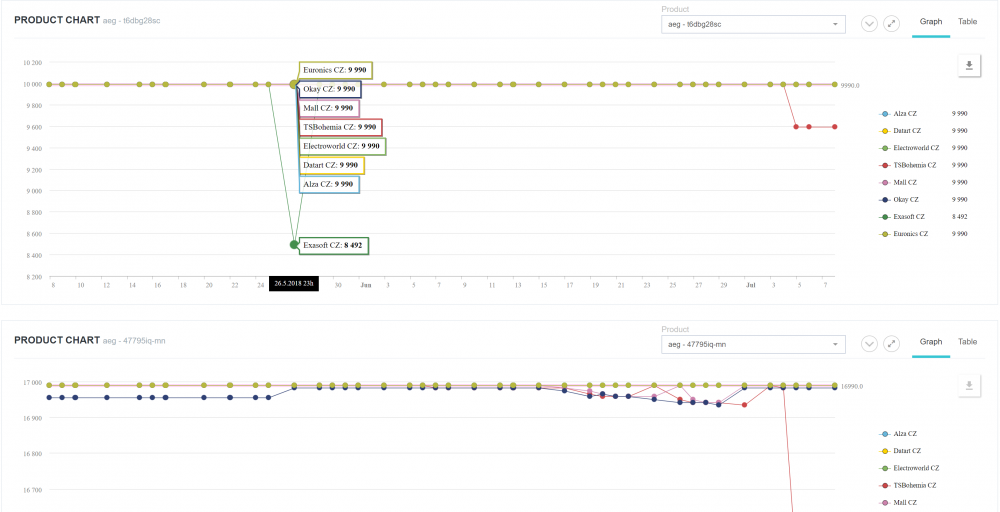Click the 8 200 y-axis label
The width and height of the screenshot is (1000, 512).
(x=33, y=277)
